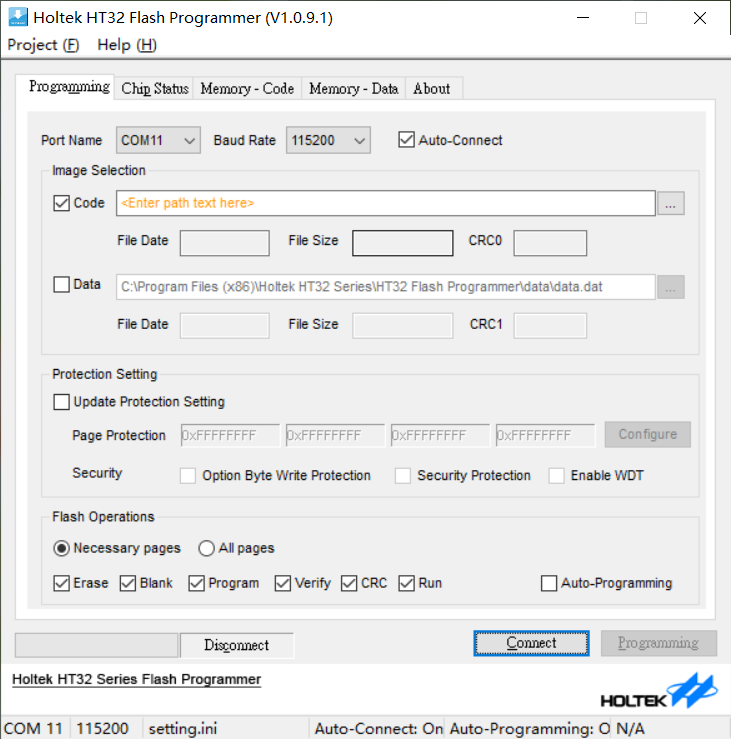The image size is (731, 739).
Task: Toggle the Update Protection Setting checkbox
Action: pos(62,402)
